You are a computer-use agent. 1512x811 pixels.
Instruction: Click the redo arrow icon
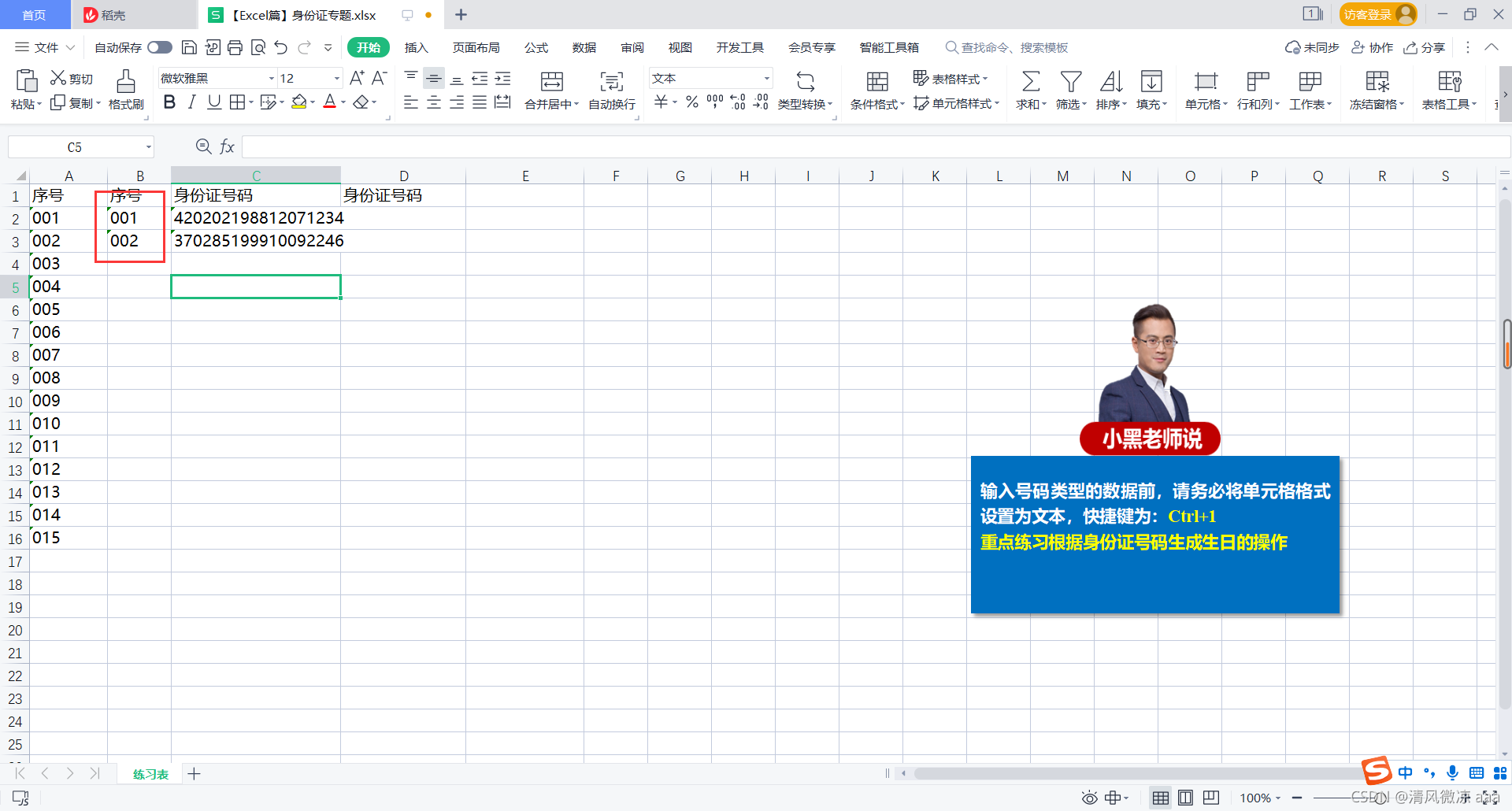point(304,47)
